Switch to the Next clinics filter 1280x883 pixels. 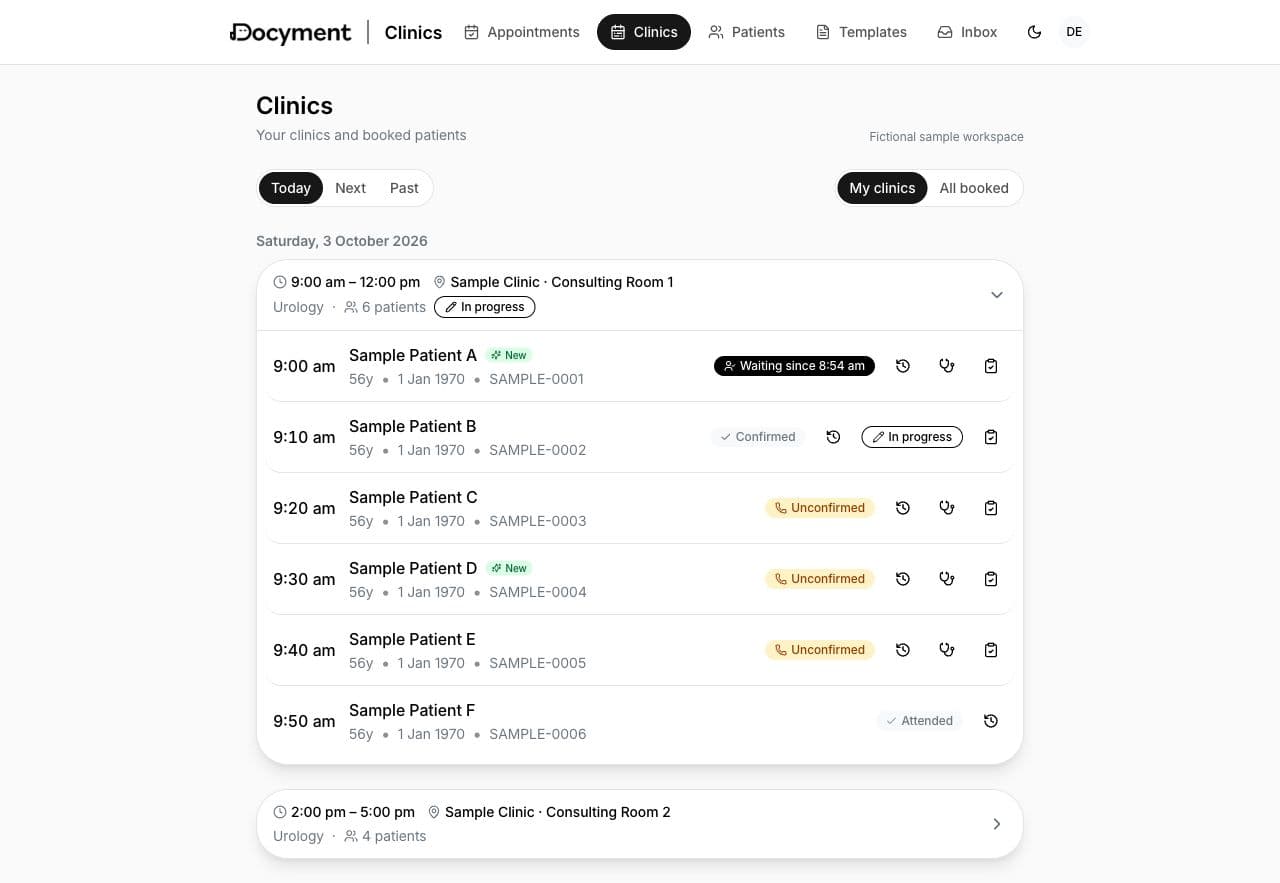[x=351, y=188]
